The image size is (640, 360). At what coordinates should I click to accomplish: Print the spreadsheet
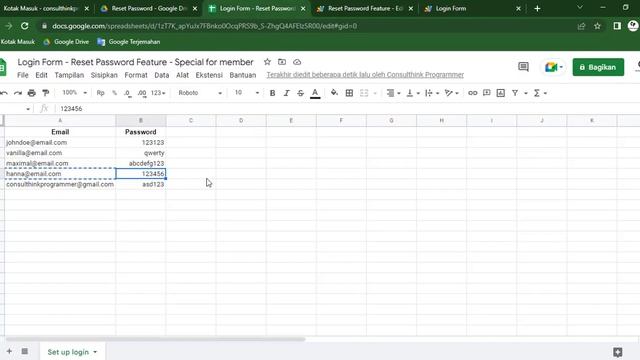pyautogui.click(x=31, y=93)
